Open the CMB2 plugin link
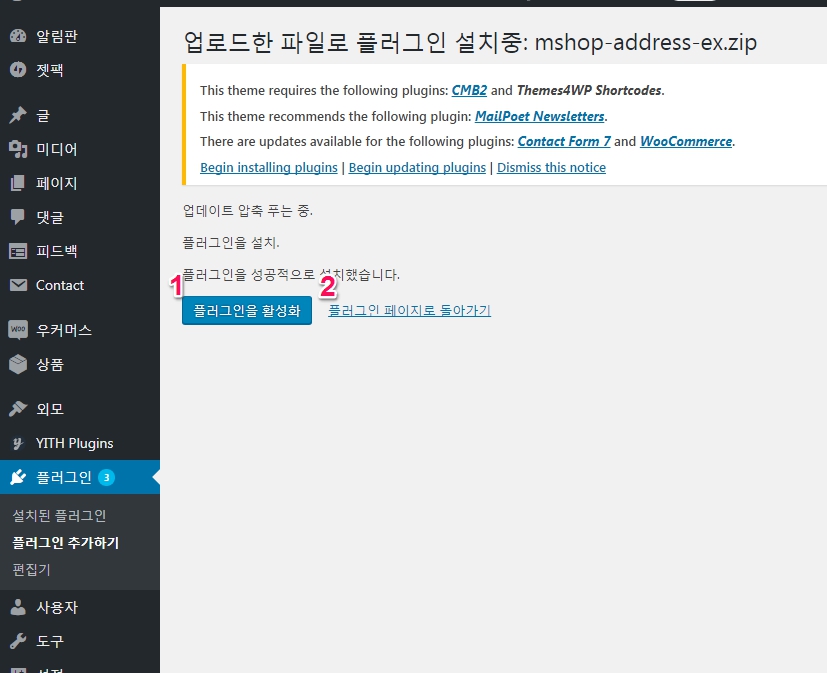The height and width of the screenshot is (673, 827). (x=469, y=90)
